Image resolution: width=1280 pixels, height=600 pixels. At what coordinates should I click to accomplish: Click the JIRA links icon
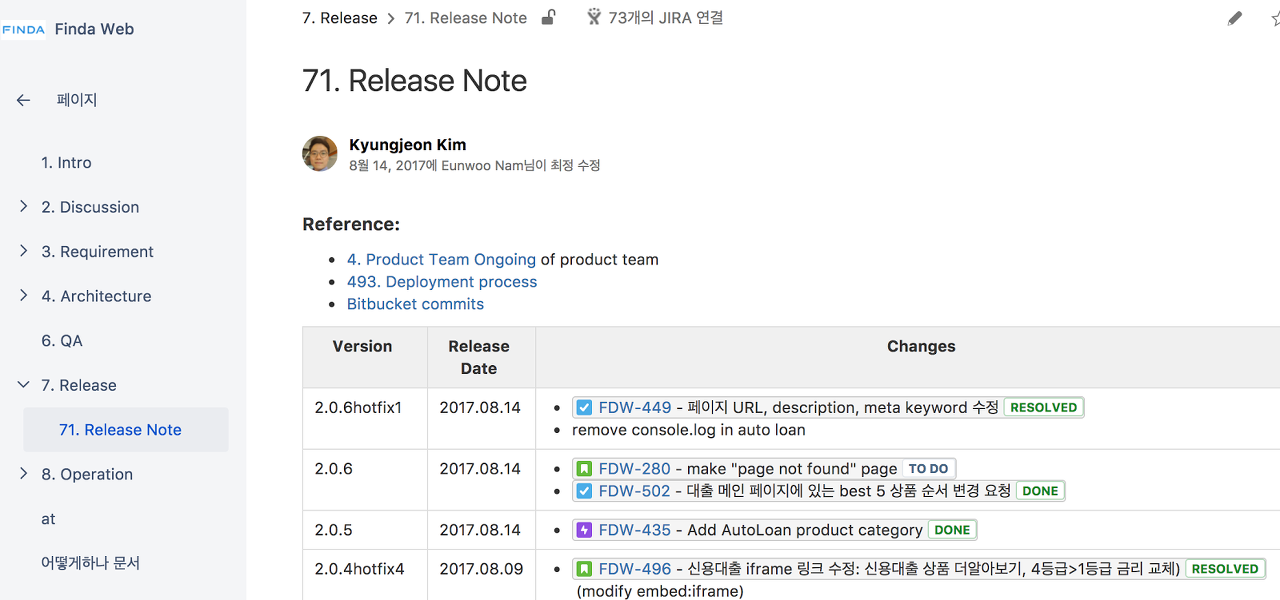tap(594, 17)
